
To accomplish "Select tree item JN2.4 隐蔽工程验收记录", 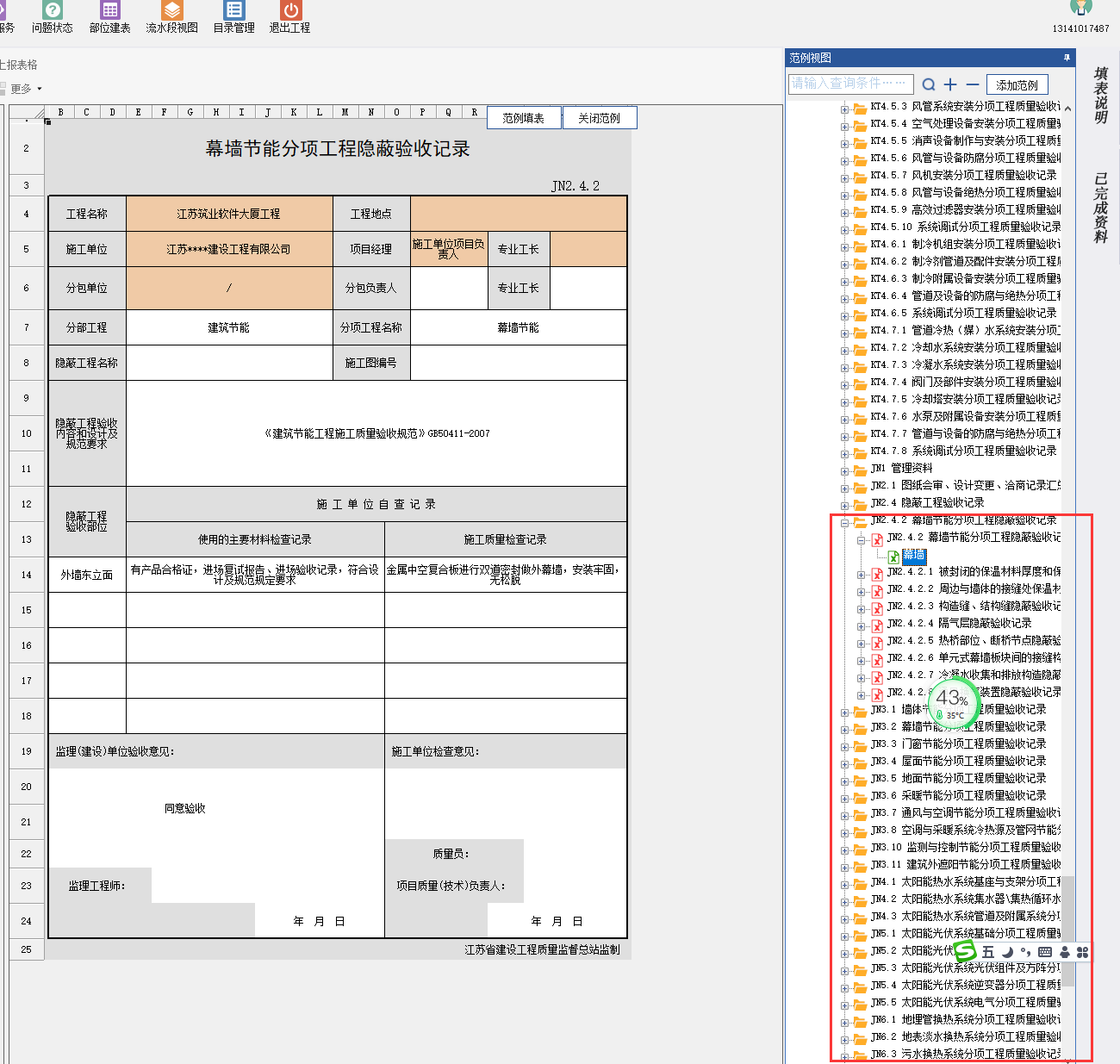I will click(x=927, y=502).
